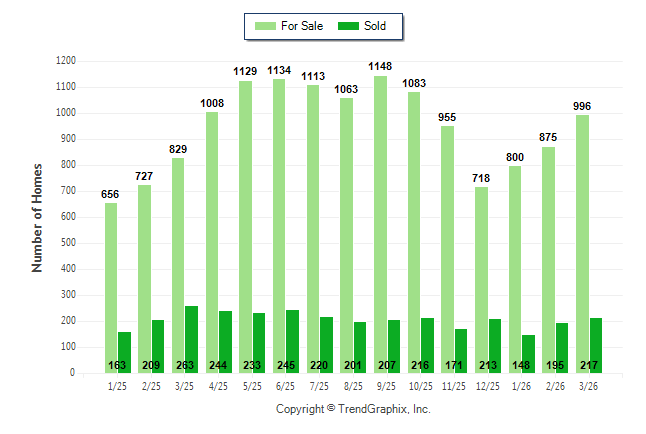This screenshot has width=646, height=434.
Task: Click the 10/25 x-axis label
Action: coord(421,386)
